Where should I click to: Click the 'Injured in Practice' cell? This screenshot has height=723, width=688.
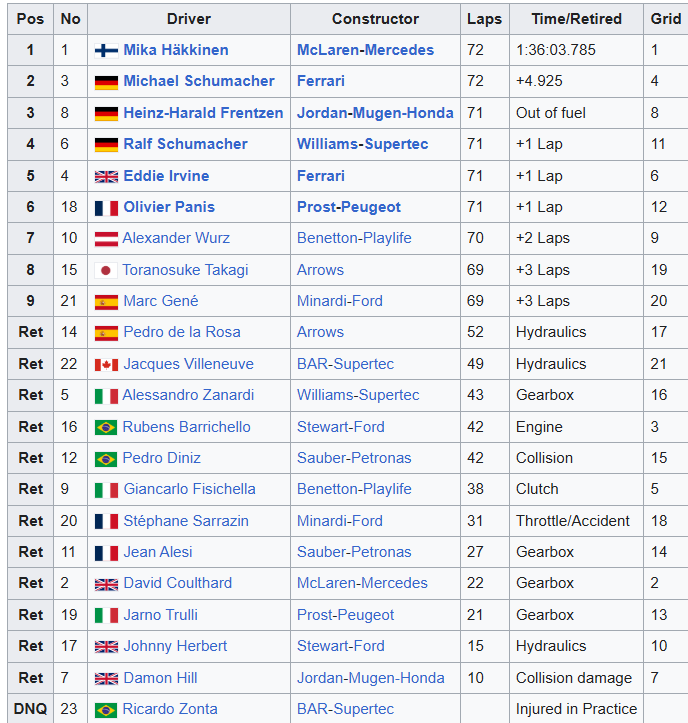pyautogui.click(x=576, y=709)
